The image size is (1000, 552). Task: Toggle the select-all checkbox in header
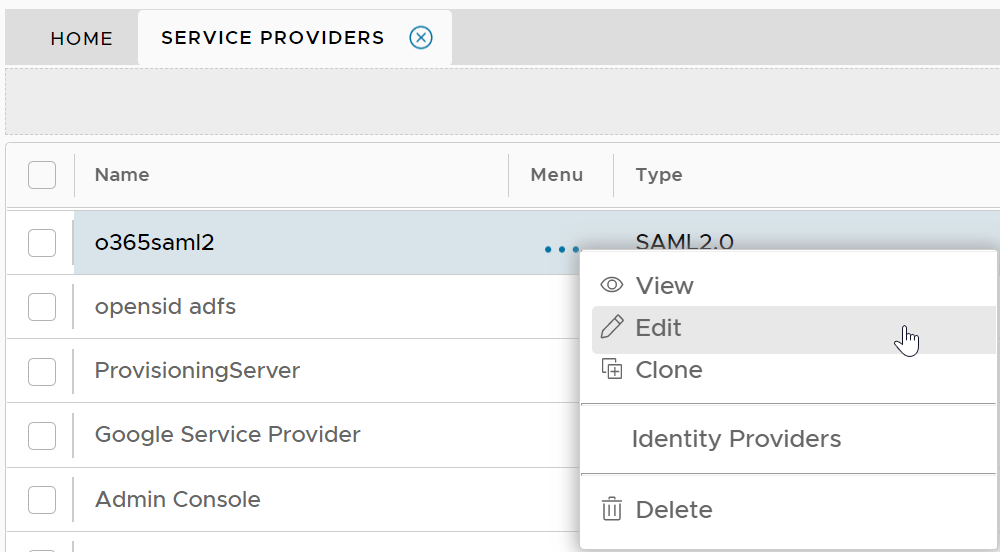pyautogui.click(x=42, y=175)
